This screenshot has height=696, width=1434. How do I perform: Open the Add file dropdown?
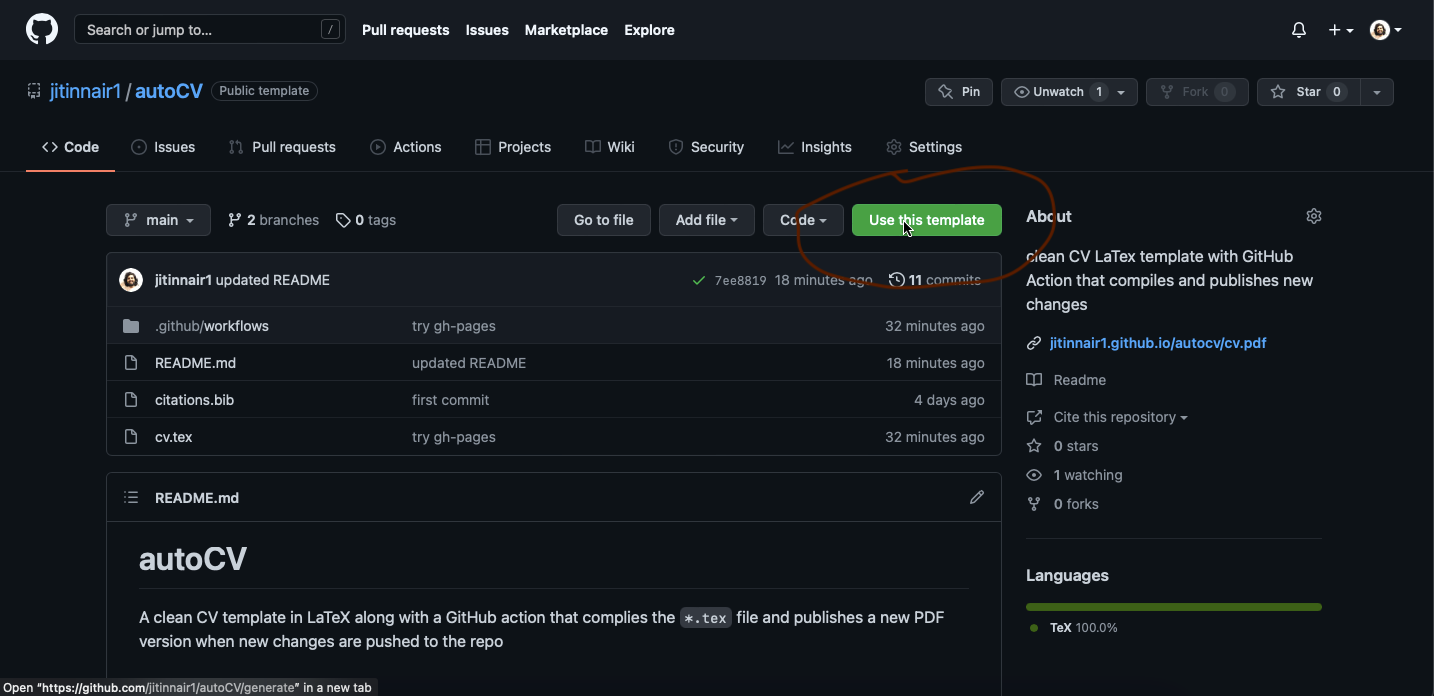707,220
